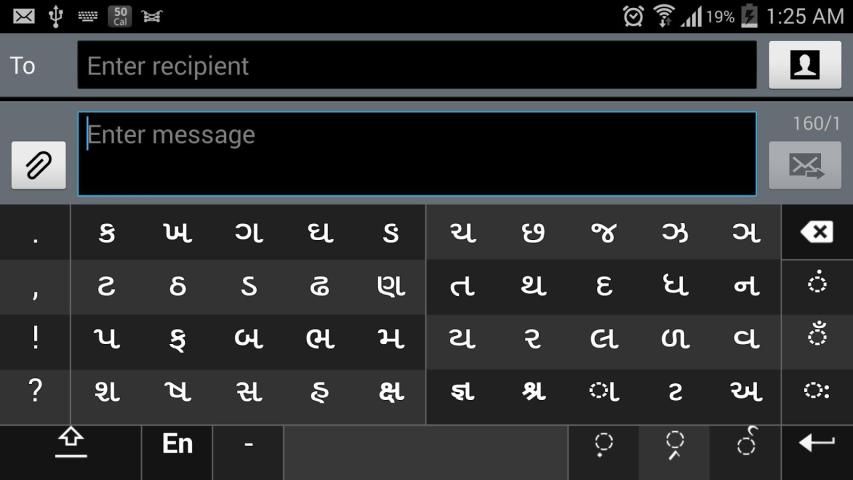Viewport: 853px width, 480px height.
Task: Tap the Enter recipient field
Action: click(x=416, y=66)
